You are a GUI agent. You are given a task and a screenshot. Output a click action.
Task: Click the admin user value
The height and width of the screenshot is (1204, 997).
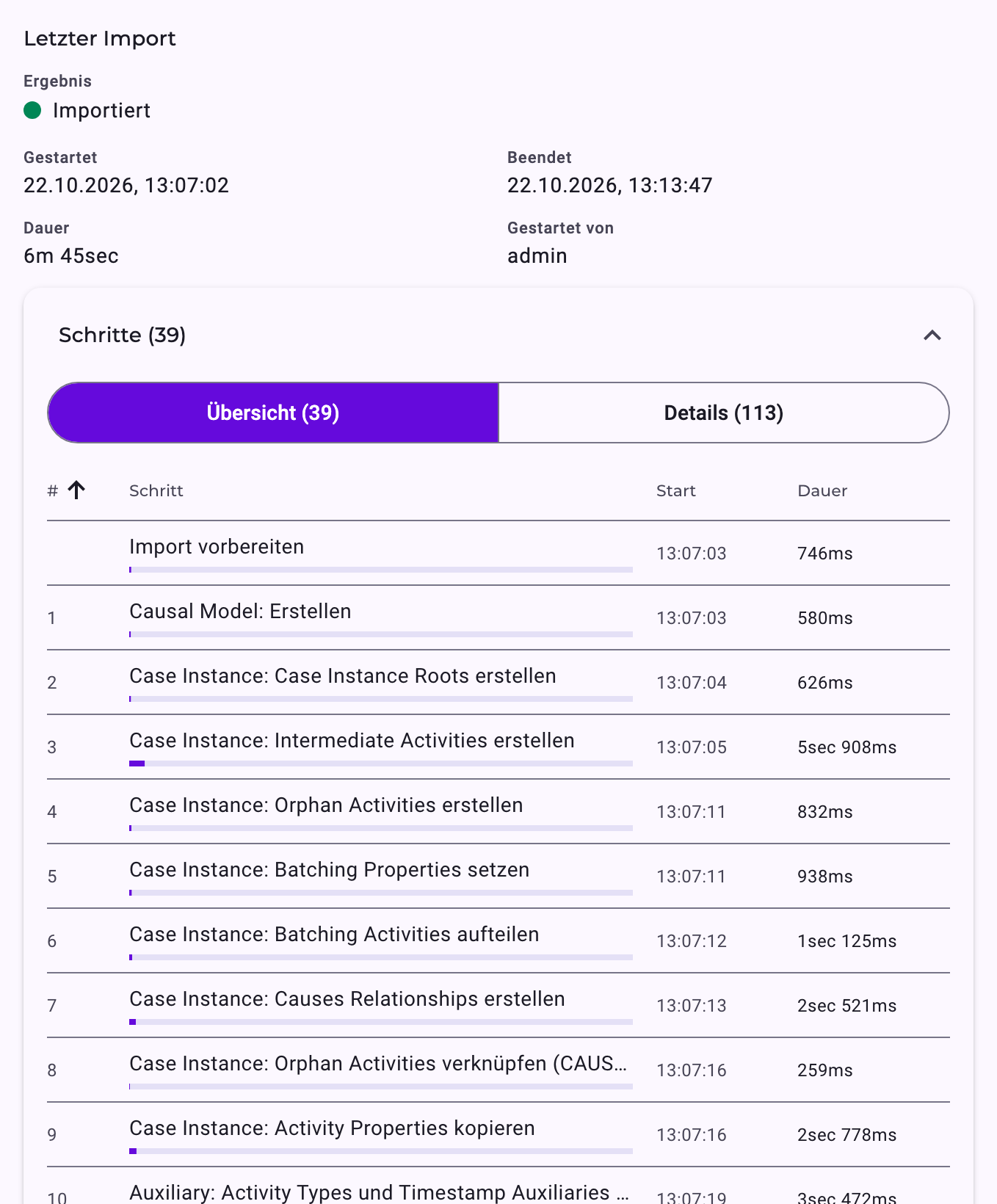(x=537, y=255)
